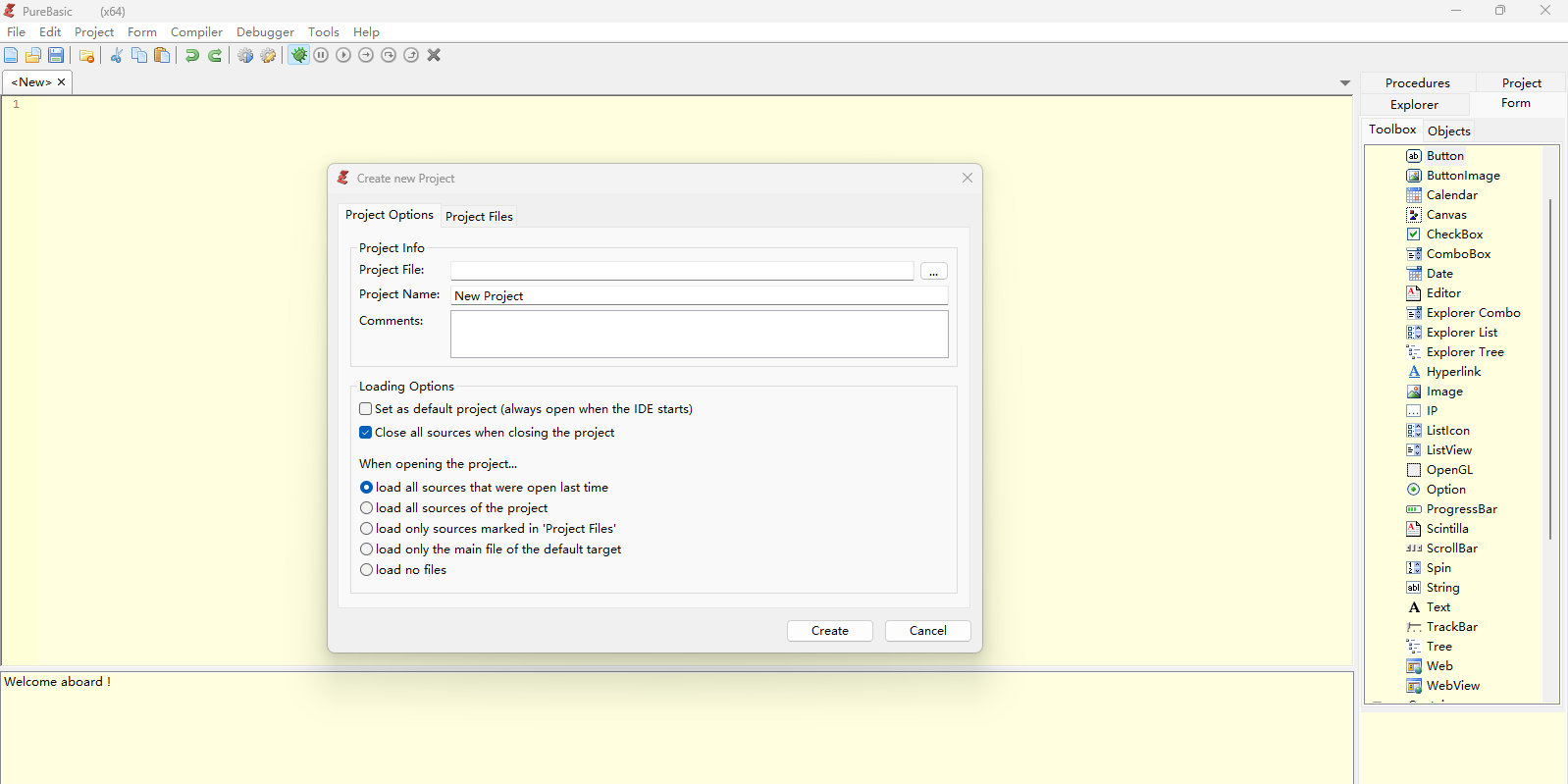Toggle the debugger bug icon
Image resolution: width=1568 pixels, height=784 pixels.
(x=299, y=56)
